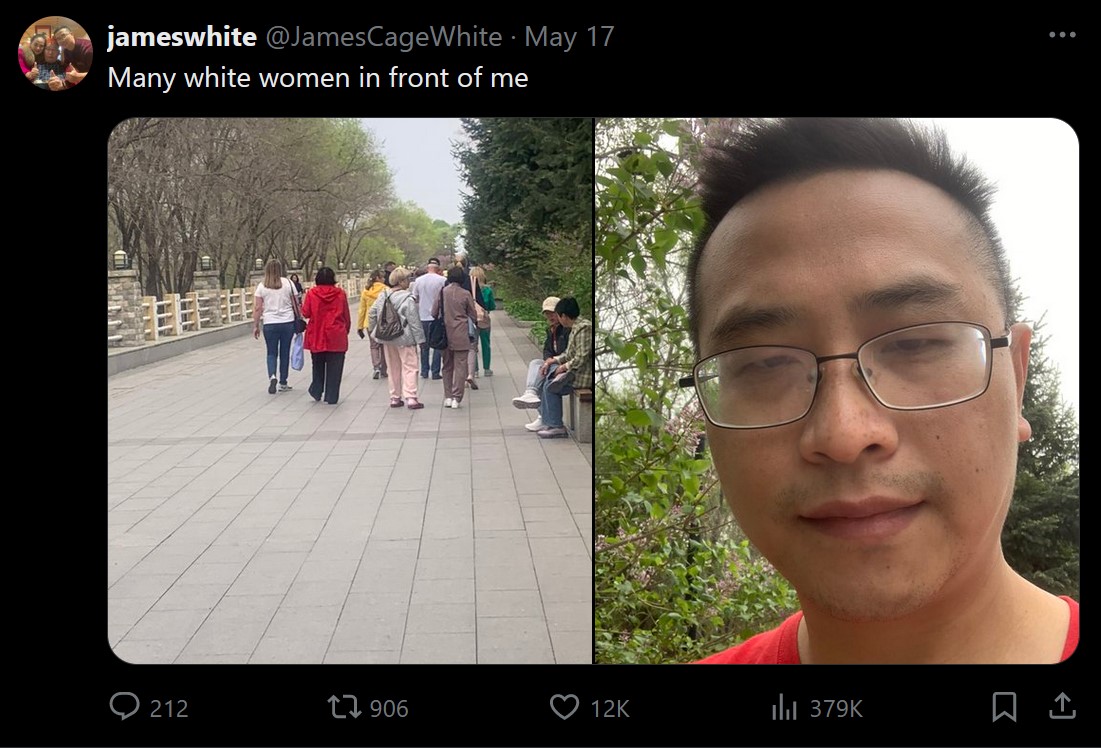Image resolution: width=1101 pixels, height=748 pixels.
Task: Enlarge the right selfie photo
Action: [x=837, y=391]
